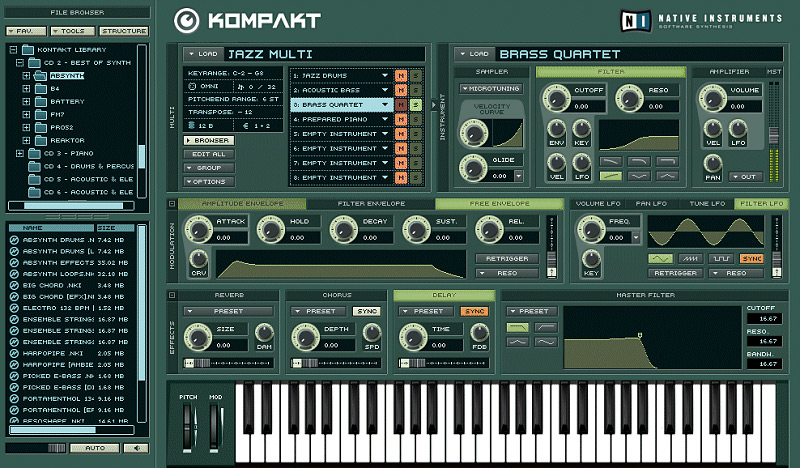Viewport: 800px width, 468px height.
Task: Open the Options button menu
Action: coord(209,182)
